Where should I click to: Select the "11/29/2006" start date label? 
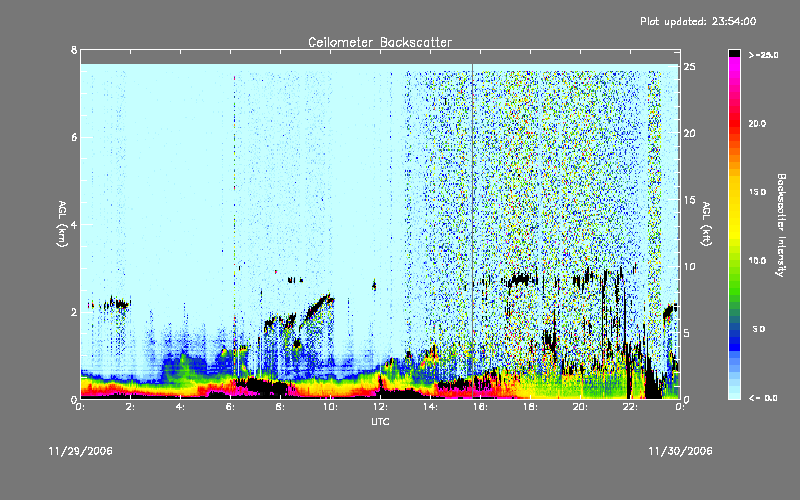(81, 451)
